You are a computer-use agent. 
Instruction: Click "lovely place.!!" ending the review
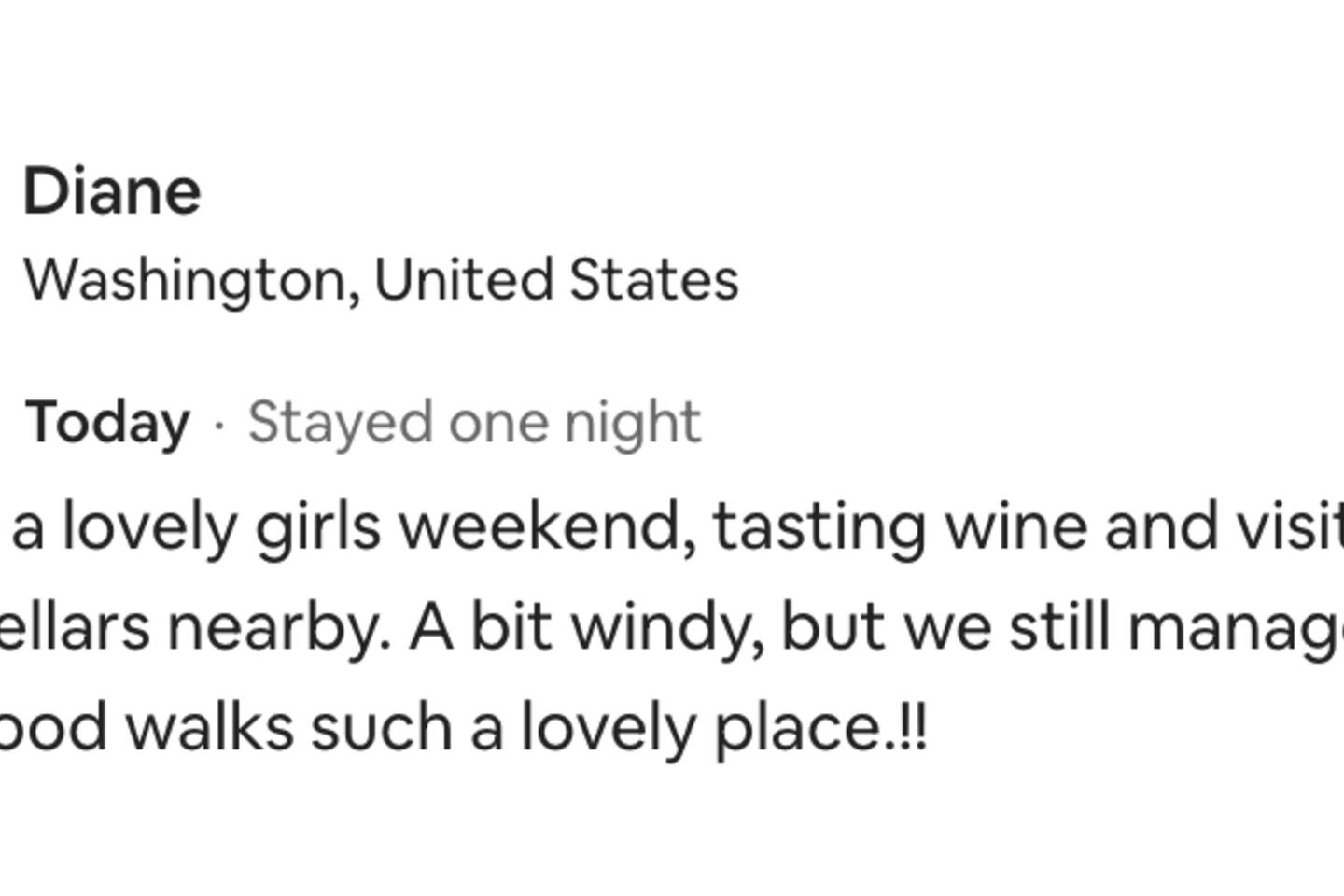click(x=723, y=728)
